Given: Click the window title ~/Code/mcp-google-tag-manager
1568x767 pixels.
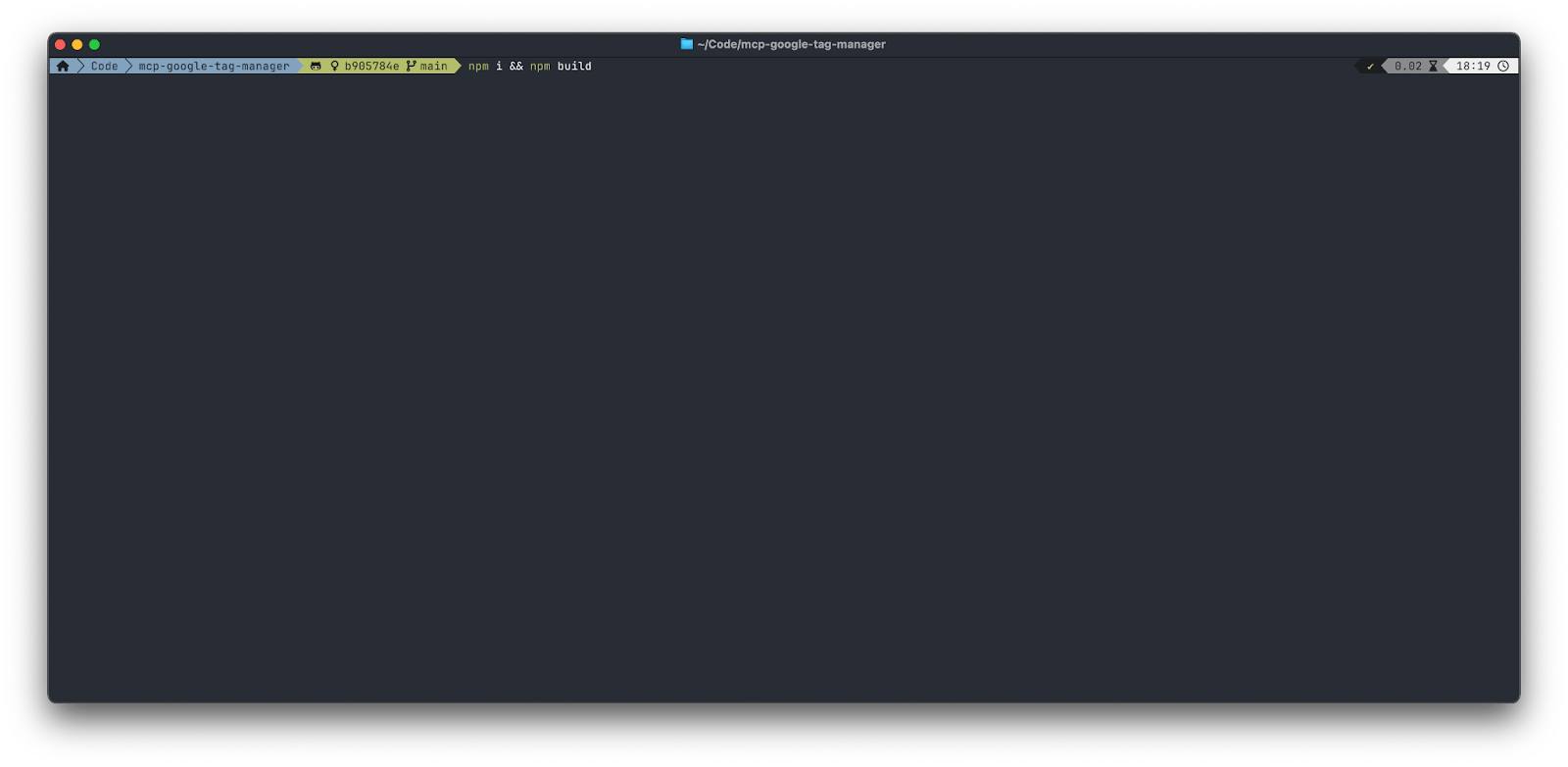Looking at the screenshot, I should pos(791,44).
